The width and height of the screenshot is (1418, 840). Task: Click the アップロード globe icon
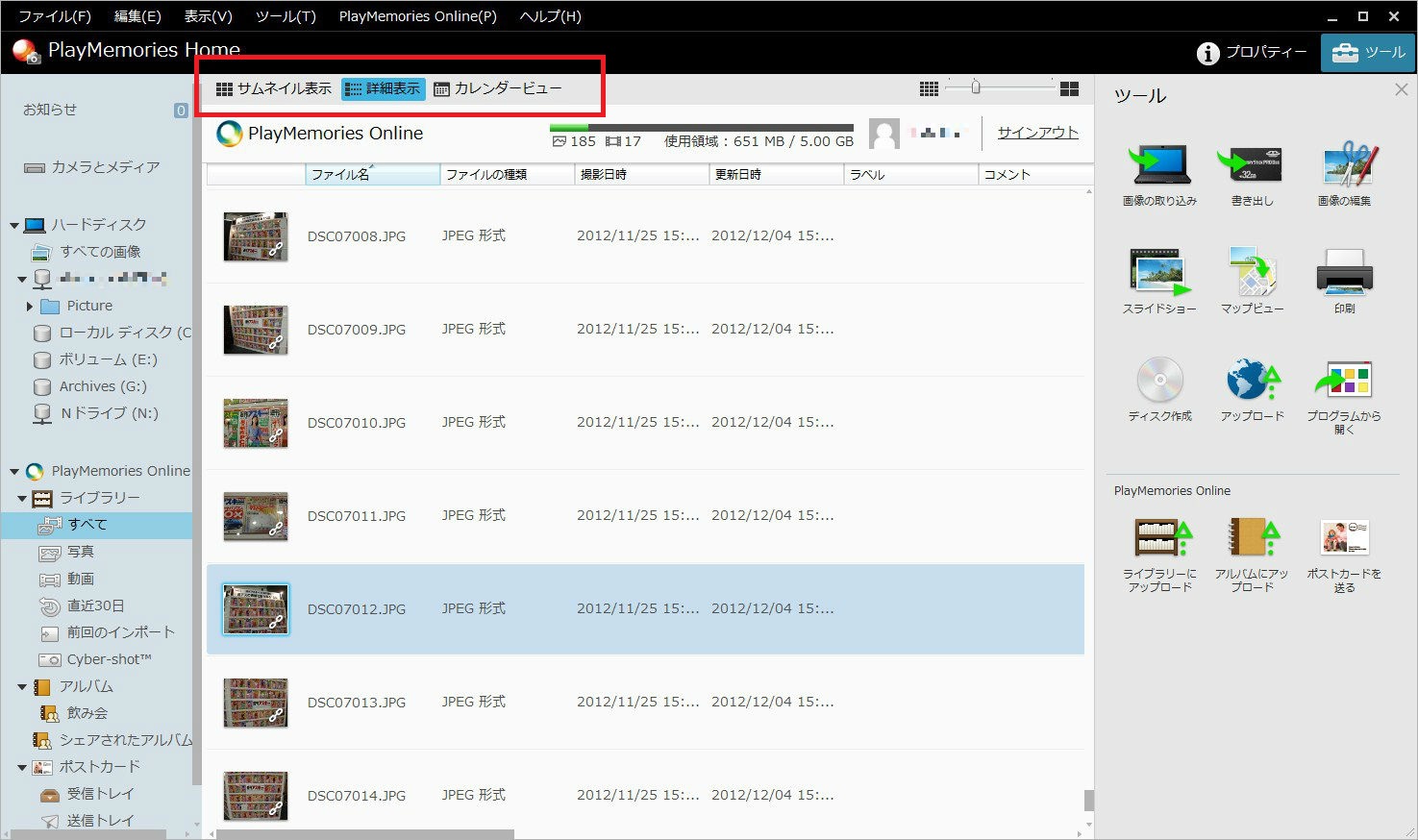point(1252,381)
